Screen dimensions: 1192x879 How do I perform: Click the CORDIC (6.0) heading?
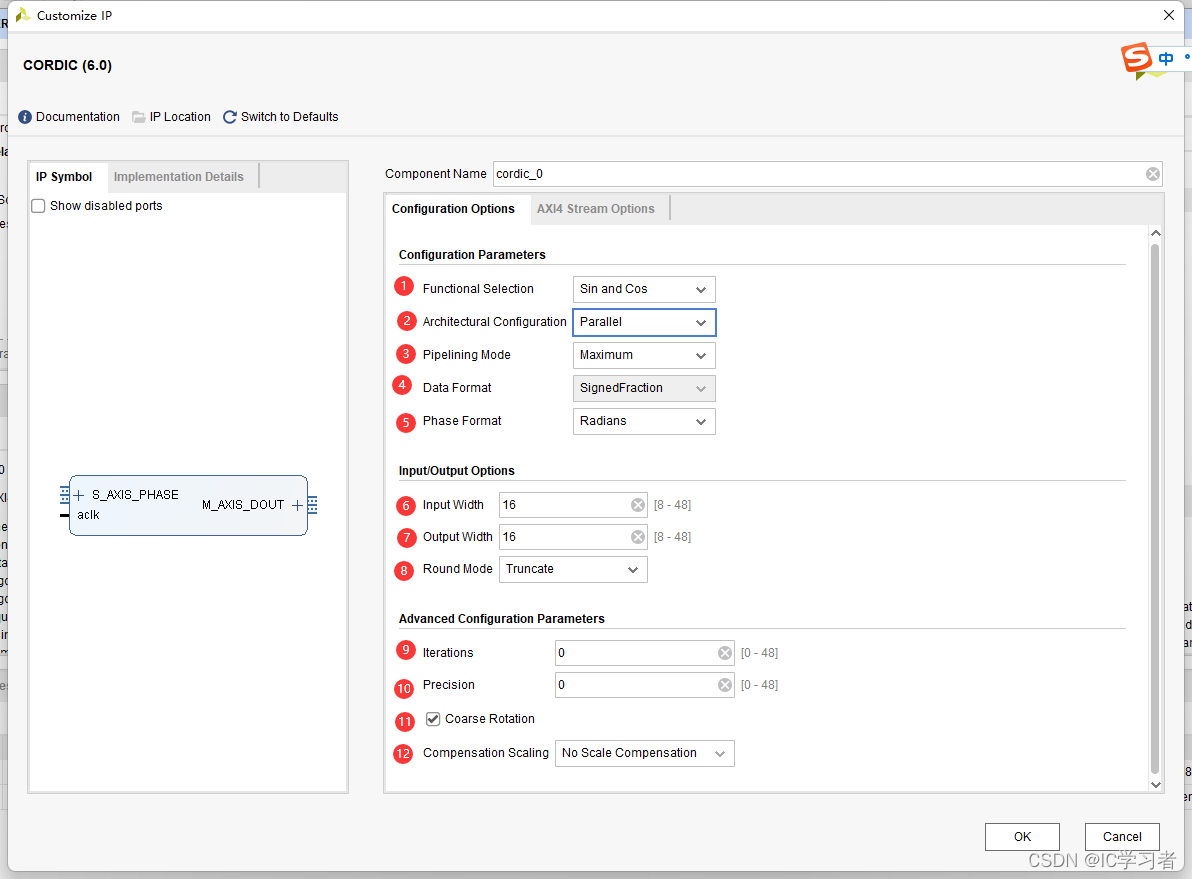click(68, 65)
